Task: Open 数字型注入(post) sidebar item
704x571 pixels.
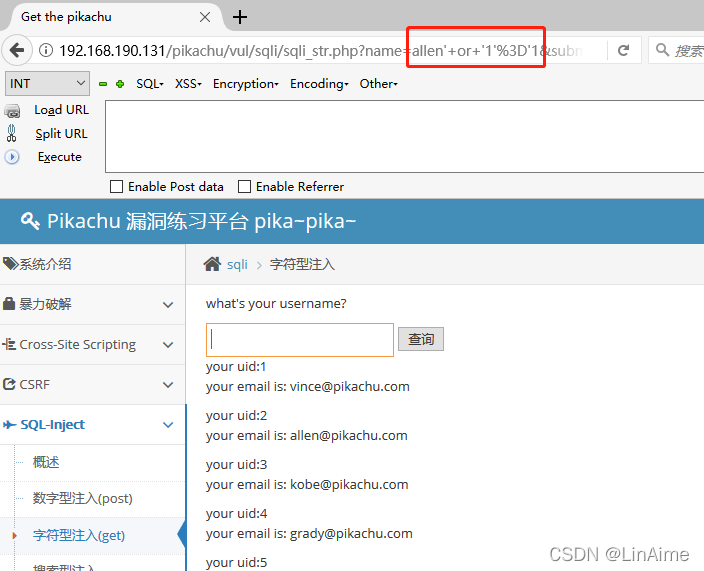Action: [x=83, y=498]
